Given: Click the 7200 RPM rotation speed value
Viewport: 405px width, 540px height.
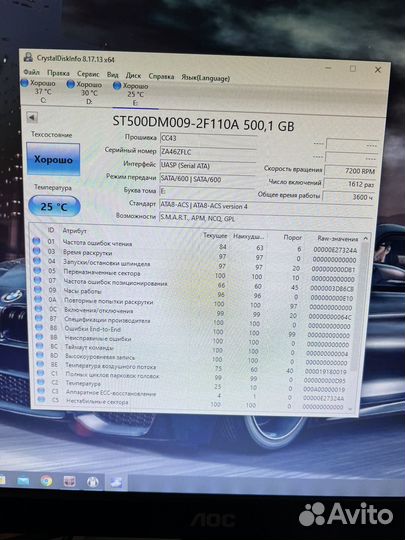Looking at the screenshot, I should (350, 170).
